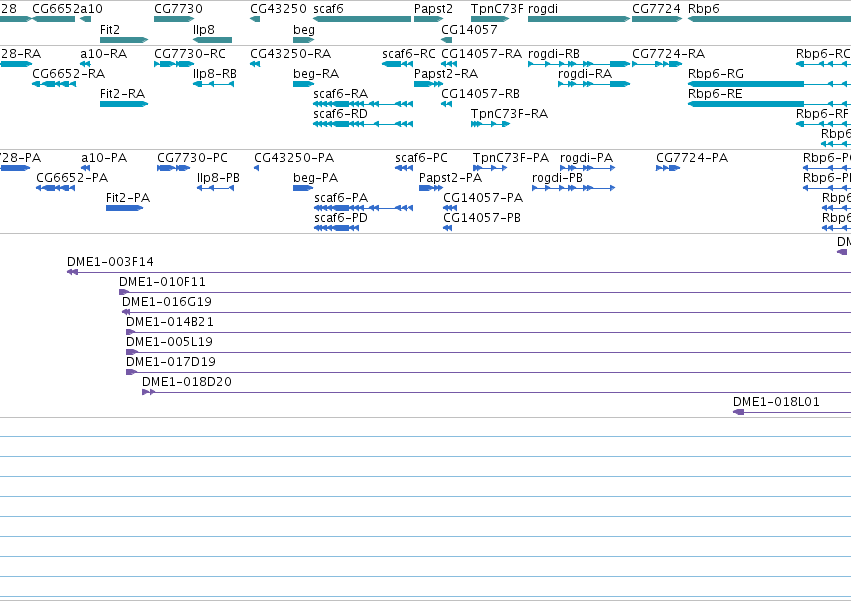This screenshot has height=601, width=851.
Task: Click protein Fit2-PA feature
Action: coord(124,208)
